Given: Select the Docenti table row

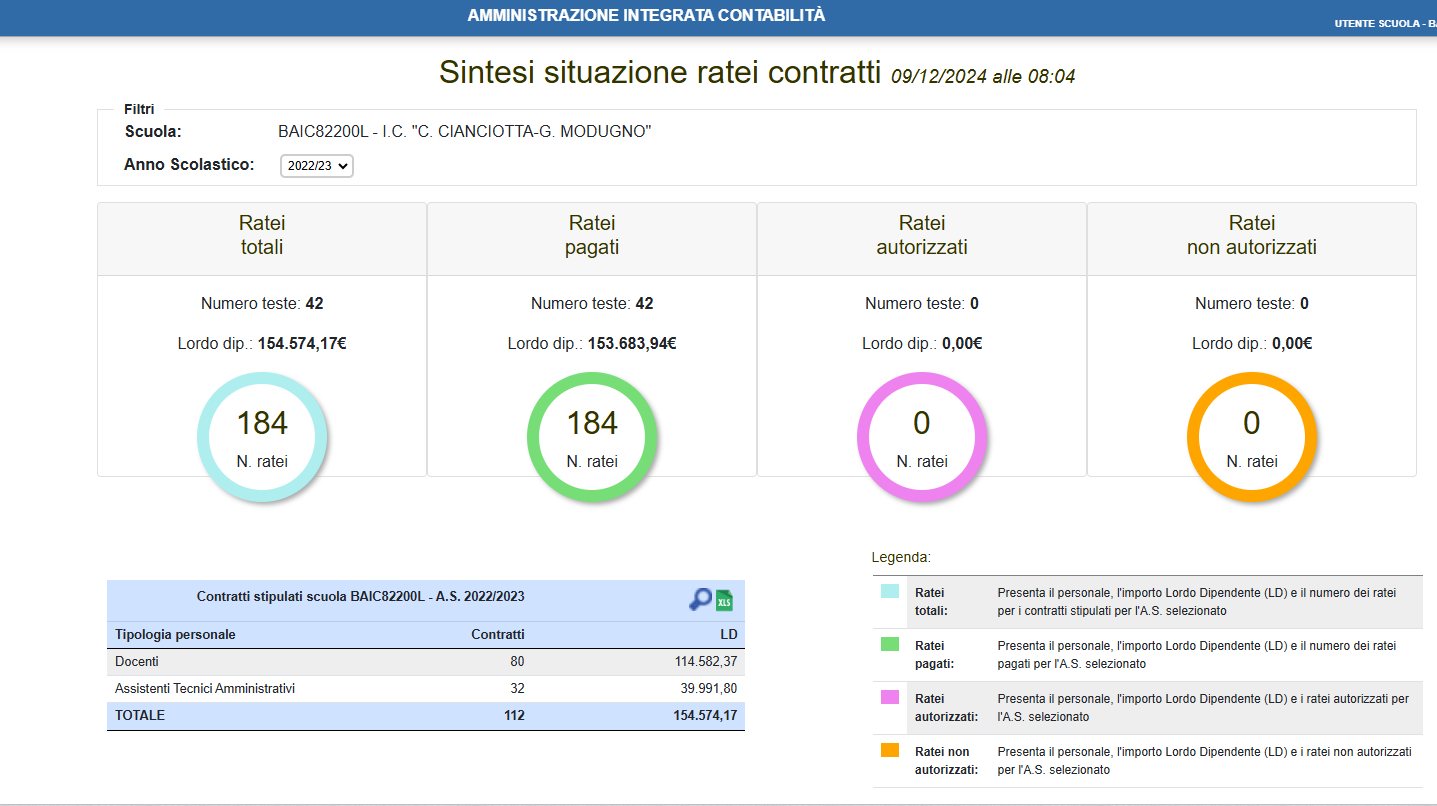Looking at the screenshot, I should pos(425,662).
